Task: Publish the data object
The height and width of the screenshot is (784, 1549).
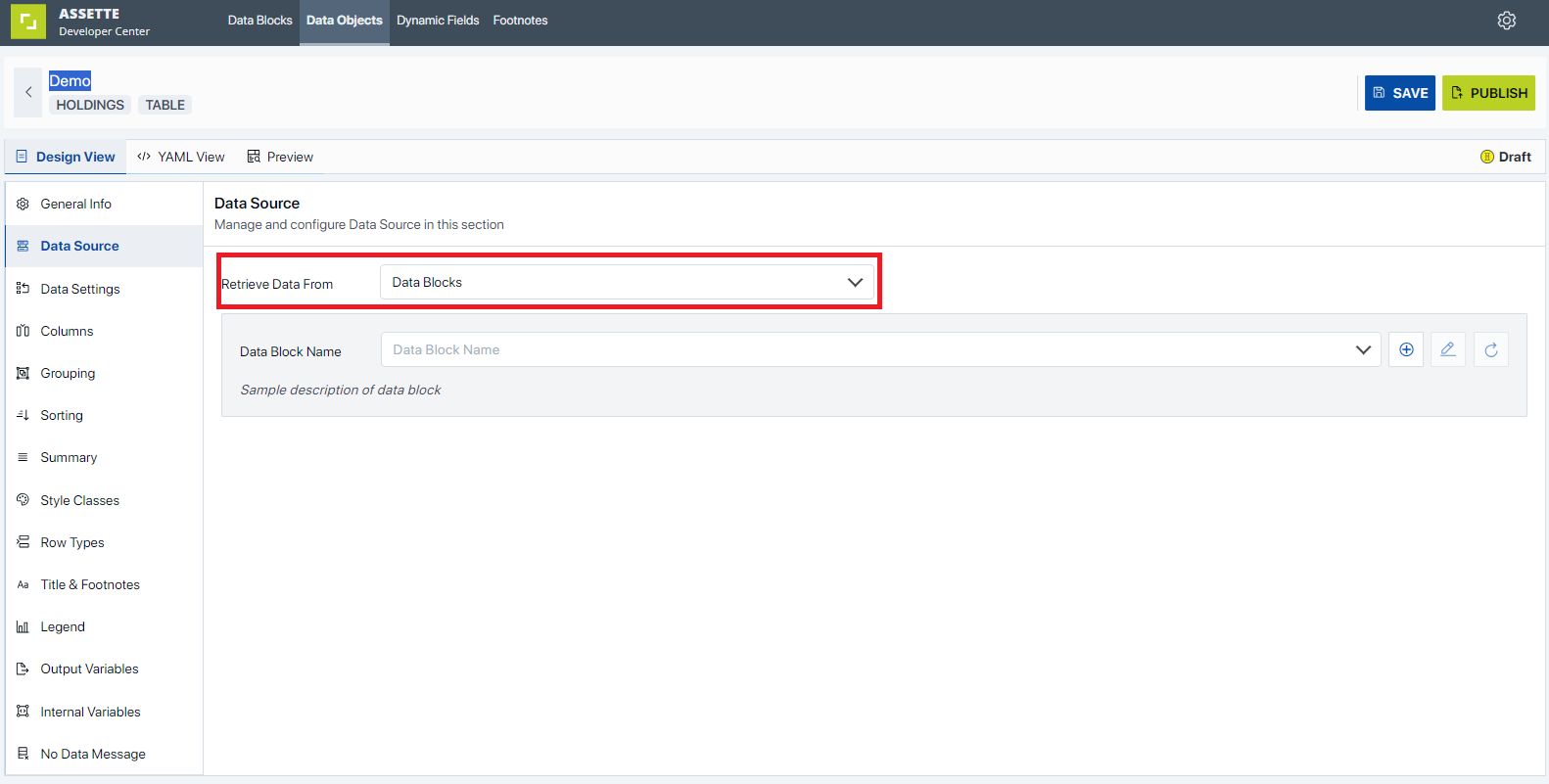Action: point(1488,93)
